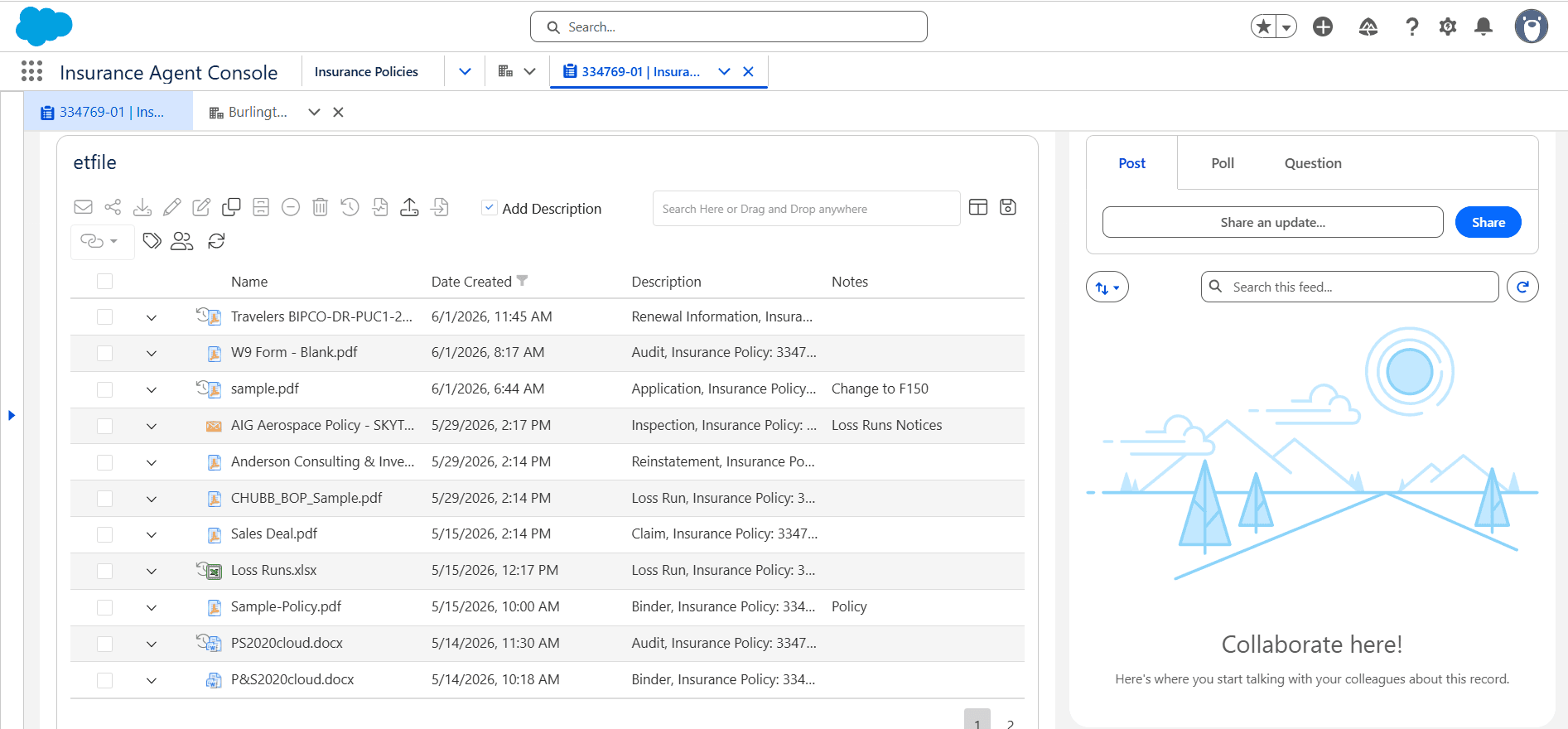This screenshot has width=1568, height=729.
Task: Switch to the Question tab
Action: pos(1313,163)
